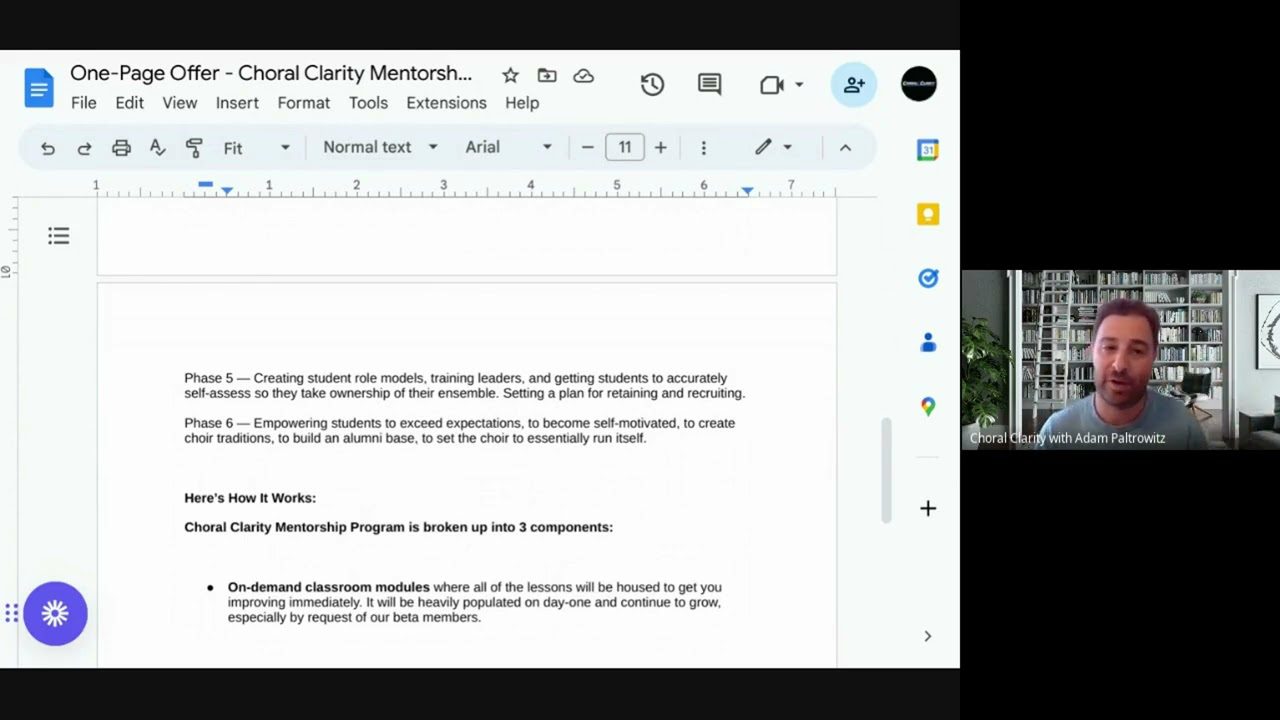This screenshot has height=720, width=1280.
Task: Open version history clock icon
Action: (x=652, y=85)
